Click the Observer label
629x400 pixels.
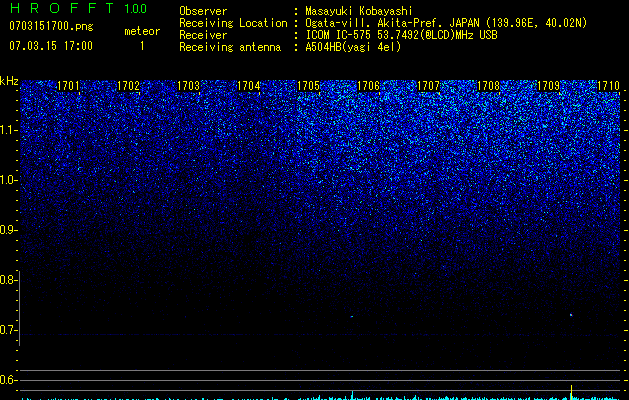click(x=203, y=11)
